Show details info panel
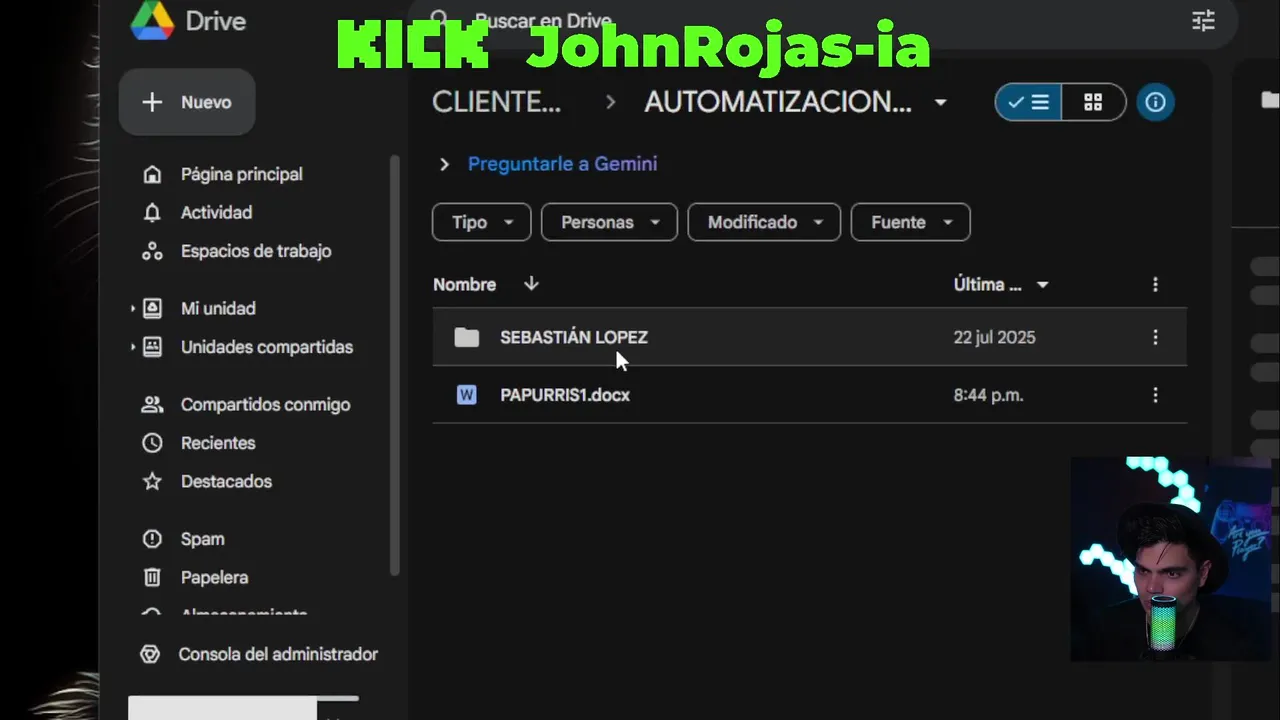The width and height of the screenshot is (1280, 720). point(1156,102)
